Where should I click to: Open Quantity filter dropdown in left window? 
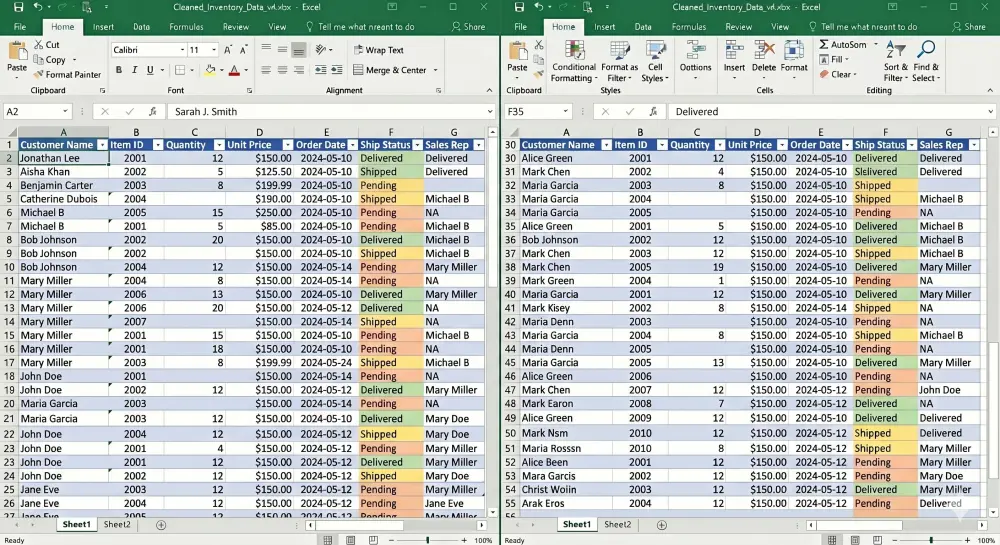[x=219, y=145]
